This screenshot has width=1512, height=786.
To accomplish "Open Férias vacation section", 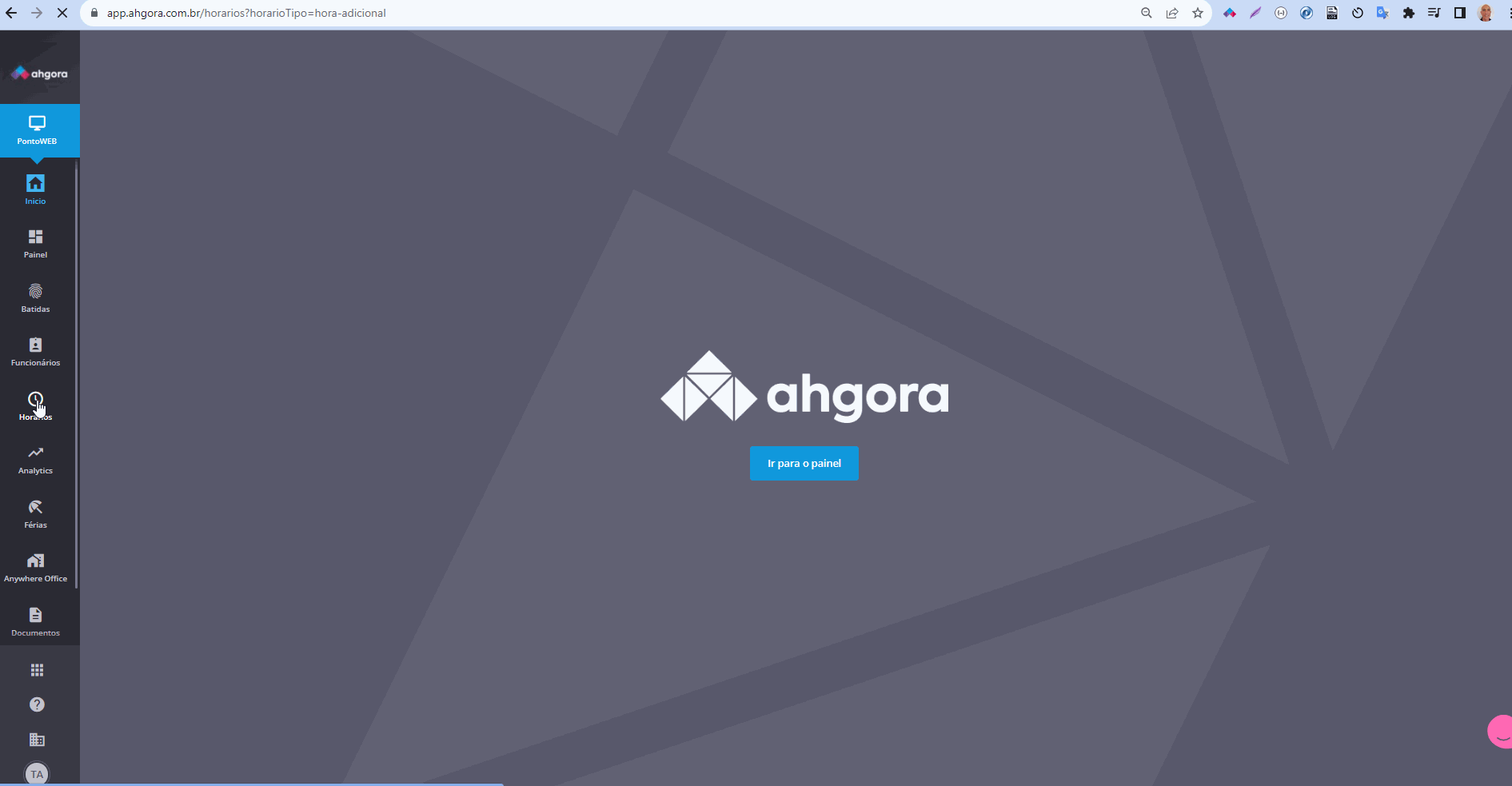I will pos(35,514).
